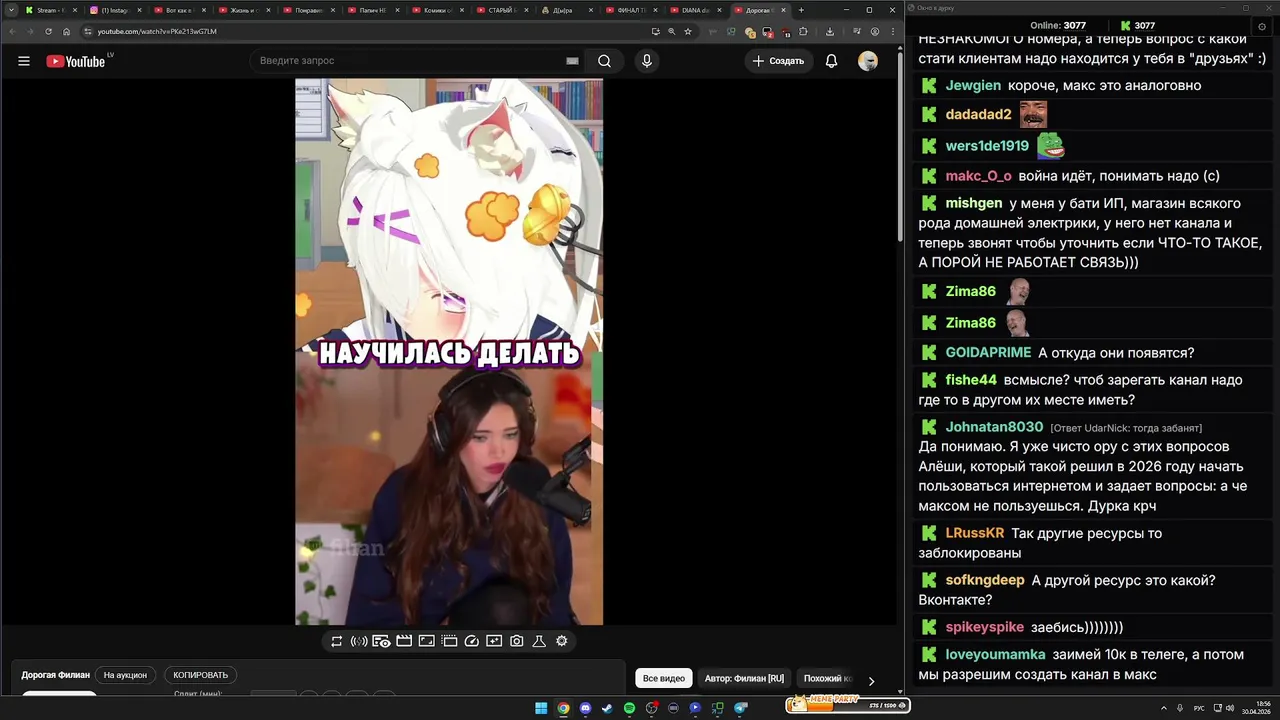This screenshot has height=720, width=1280.
Task: Open Chrome tab search dropdown arrow
Action: point(11,10)
